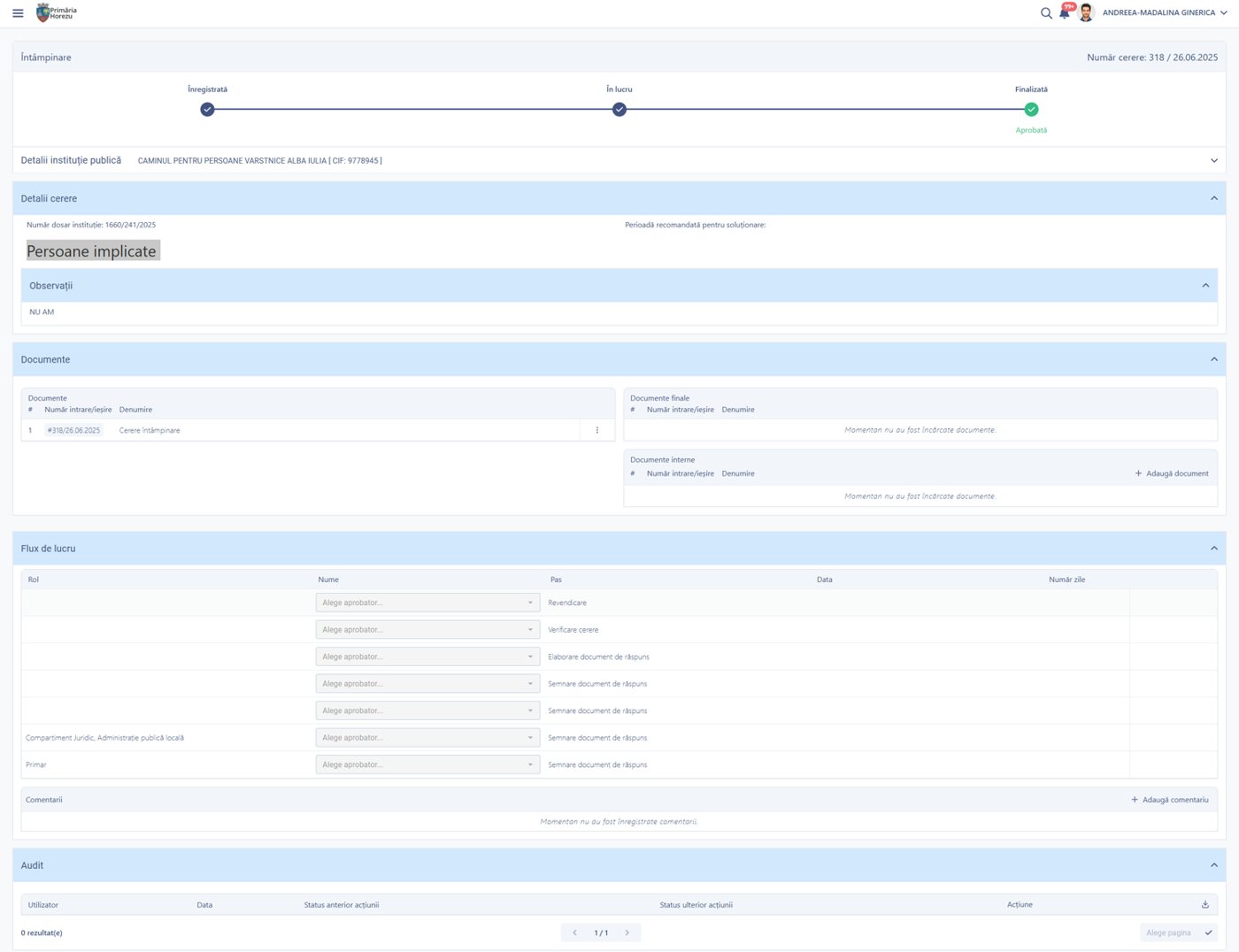
Task: Click the user avatar picture
Action: click(x=1086, y=12)
